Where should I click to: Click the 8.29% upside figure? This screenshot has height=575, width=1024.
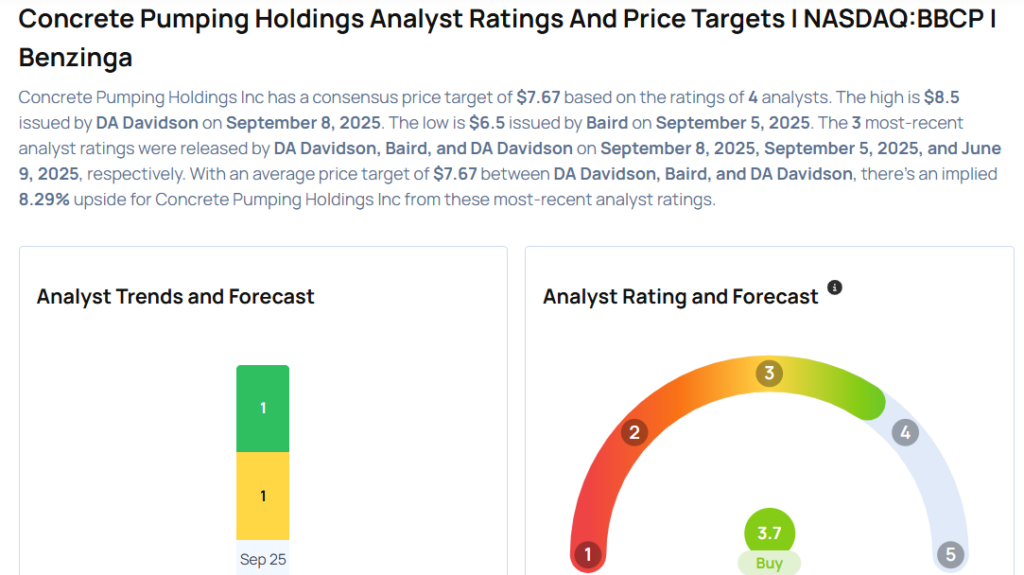coord(45,199)
